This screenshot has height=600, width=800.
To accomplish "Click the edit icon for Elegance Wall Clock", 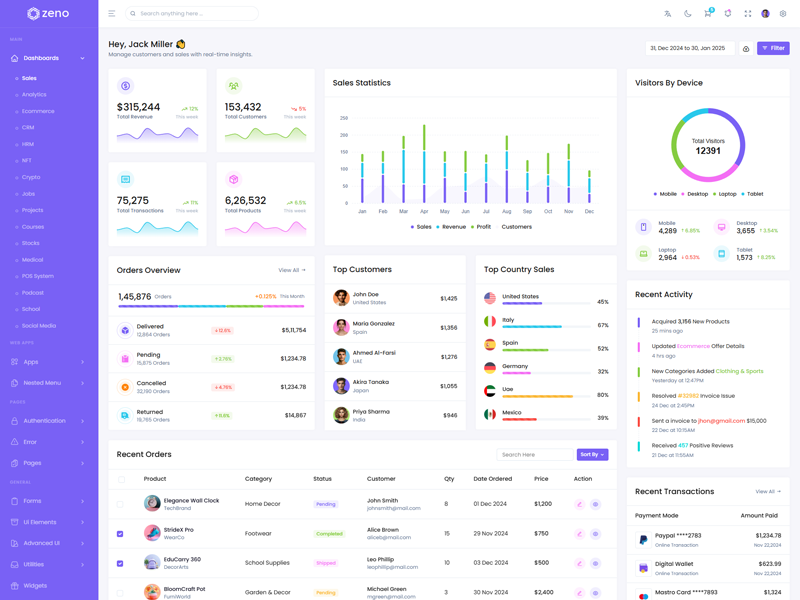I will coord(579,505).
